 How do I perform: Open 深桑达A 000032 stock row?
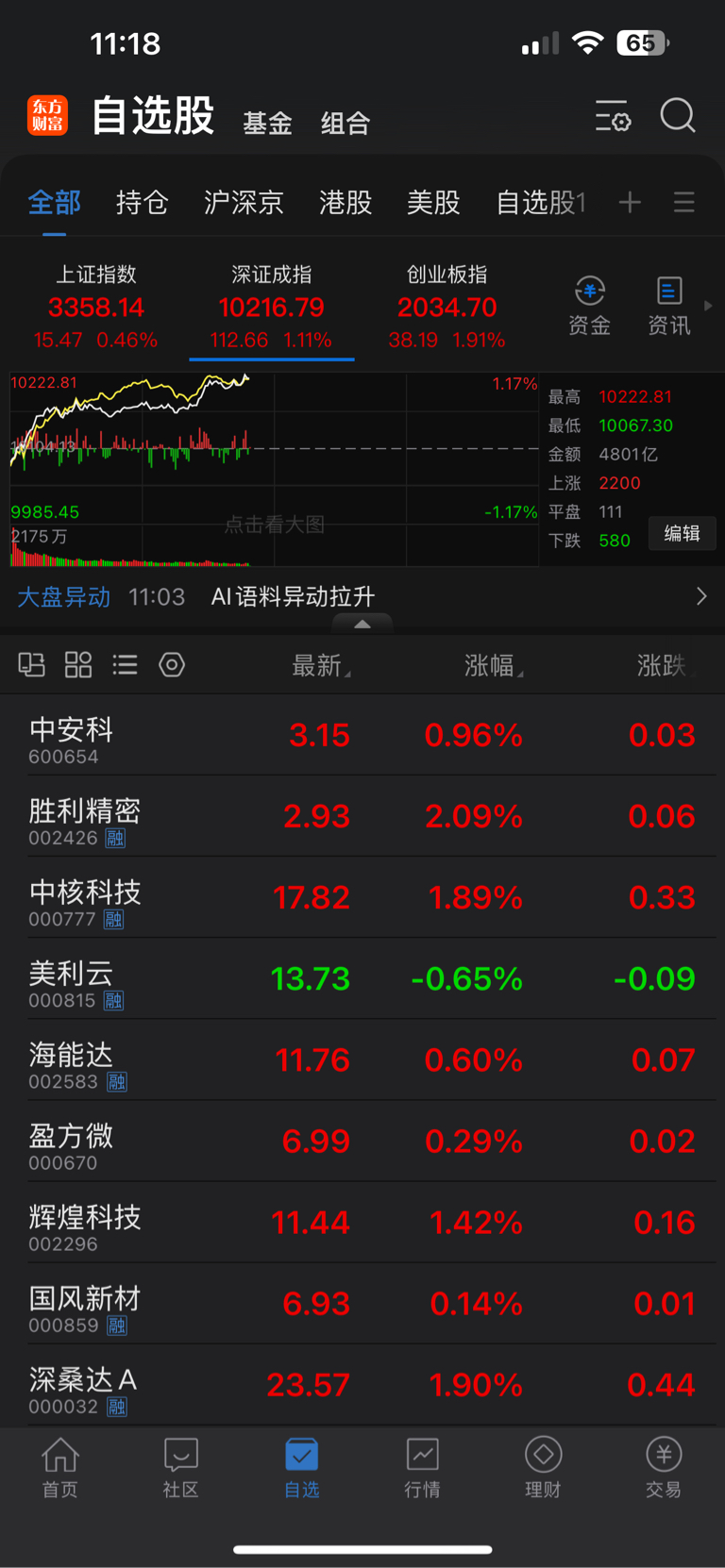pos(362,1384)
